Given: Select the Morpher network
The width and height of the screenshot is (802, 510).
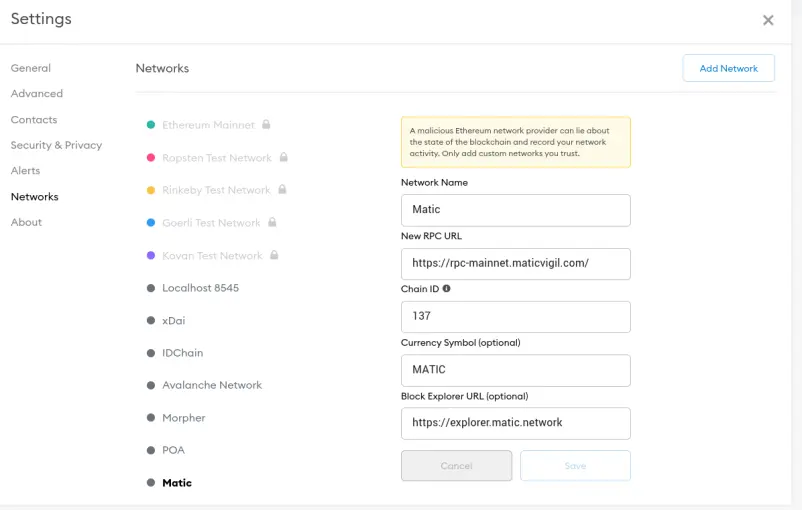Looking at the screenshot, I should tap(184, 417).
